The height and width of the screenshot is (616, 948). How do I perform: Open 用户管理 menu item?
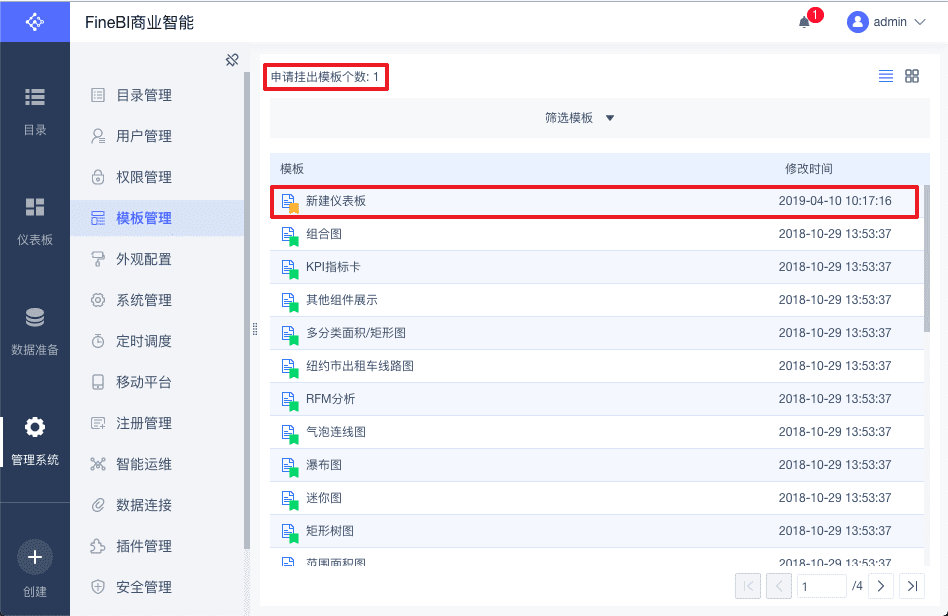pos(144,136)
